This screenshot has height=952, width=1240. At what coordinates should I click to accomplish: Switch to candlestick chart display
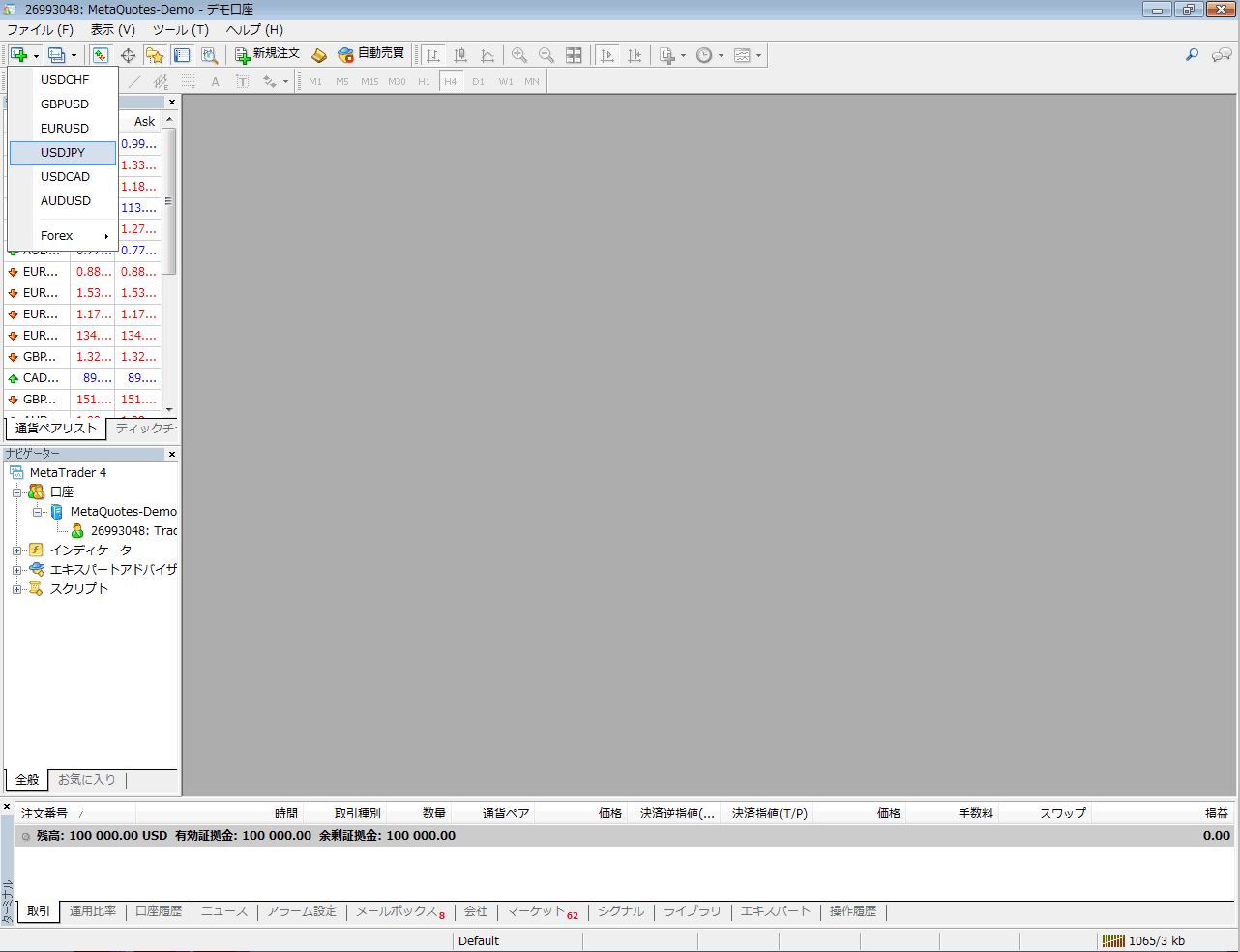coord(460,55)
